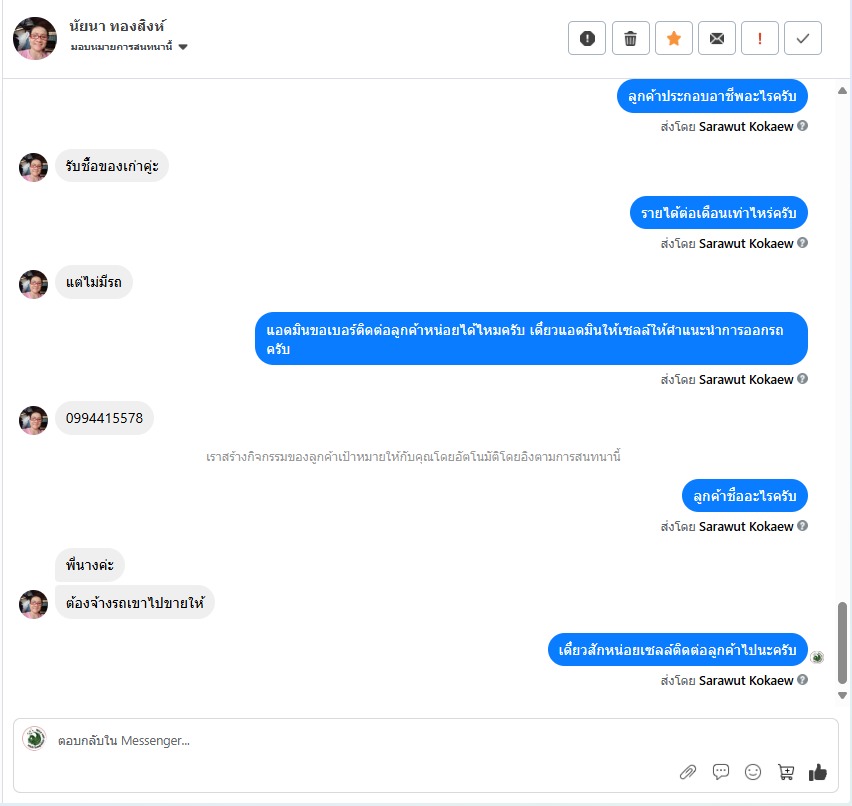This screenshot has width=852, height=806.
Task: Click the scrollbar down arrow
Action: point(842,695)
